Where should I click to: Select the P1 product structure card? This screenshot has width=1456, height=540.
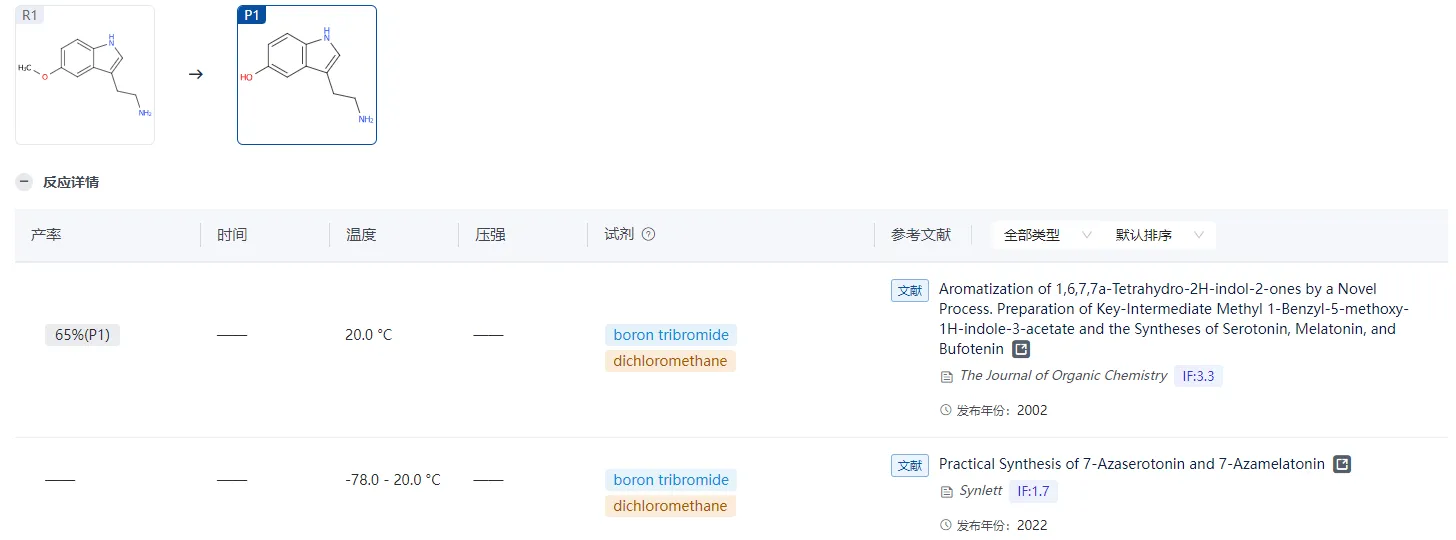click(x=307, y=75)
